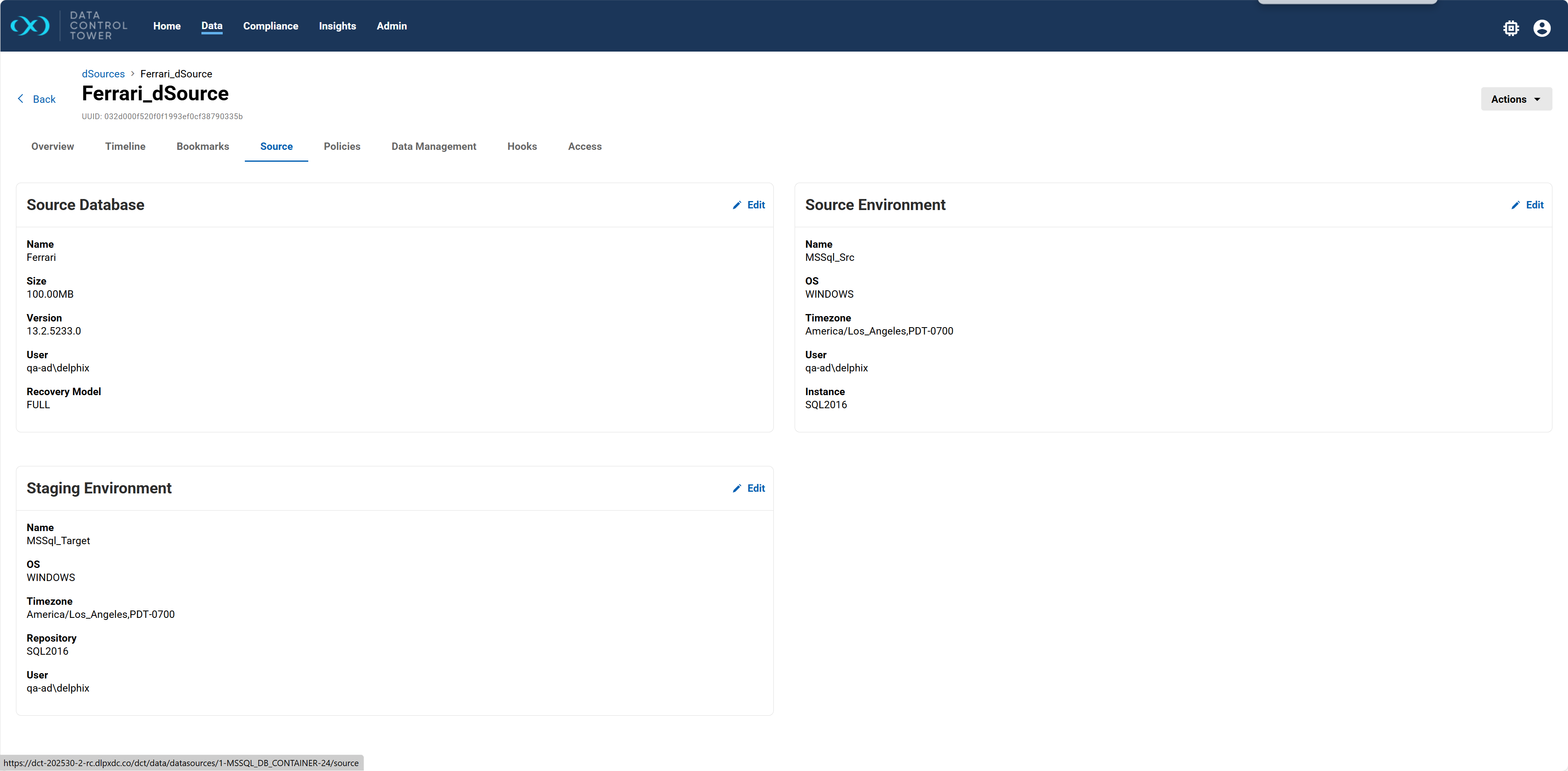Switch to the Bookmarks tab

tap(203, 146)
